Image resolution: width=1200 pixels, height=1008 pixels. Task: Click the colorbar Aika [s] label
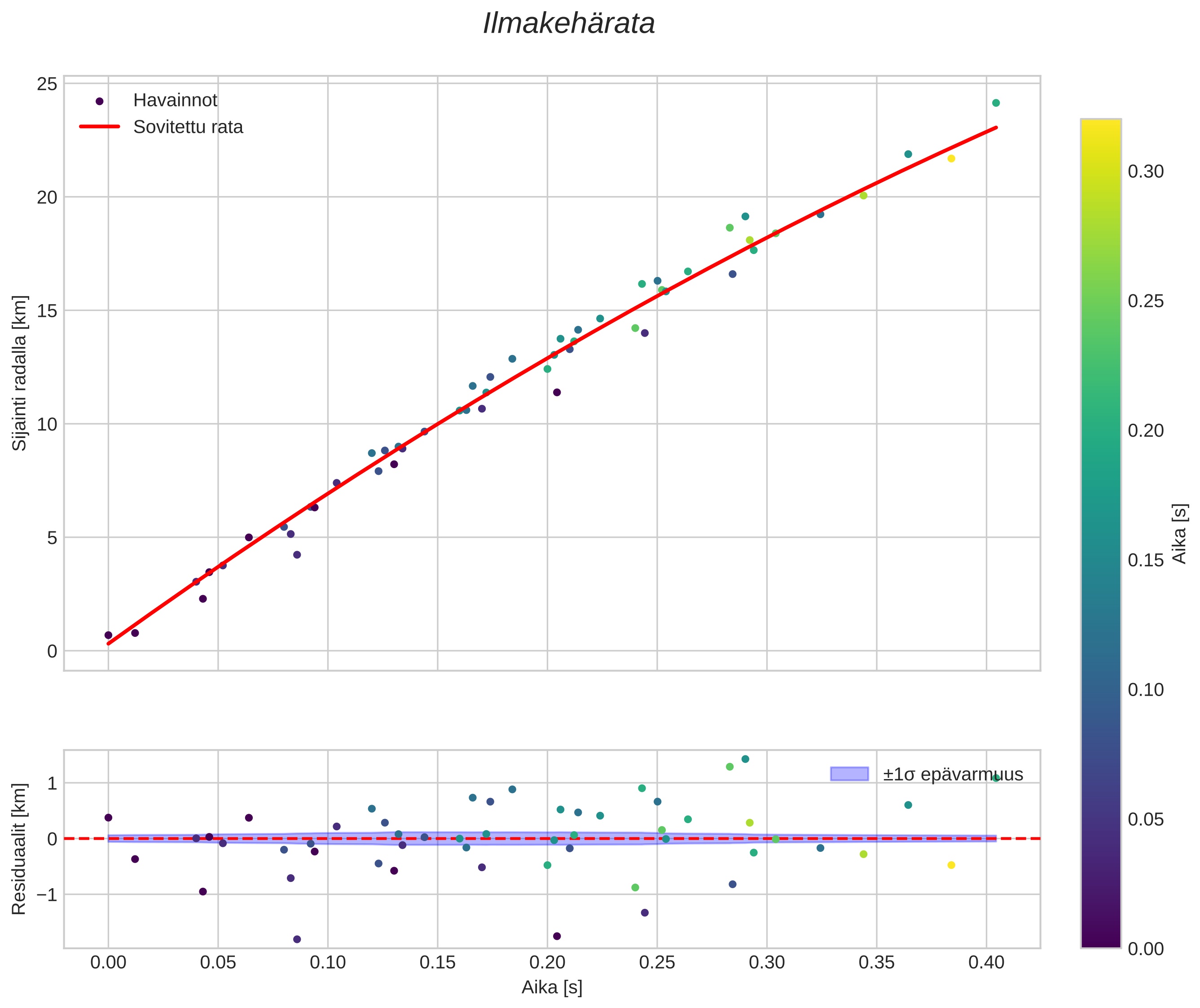point(1180,533)
